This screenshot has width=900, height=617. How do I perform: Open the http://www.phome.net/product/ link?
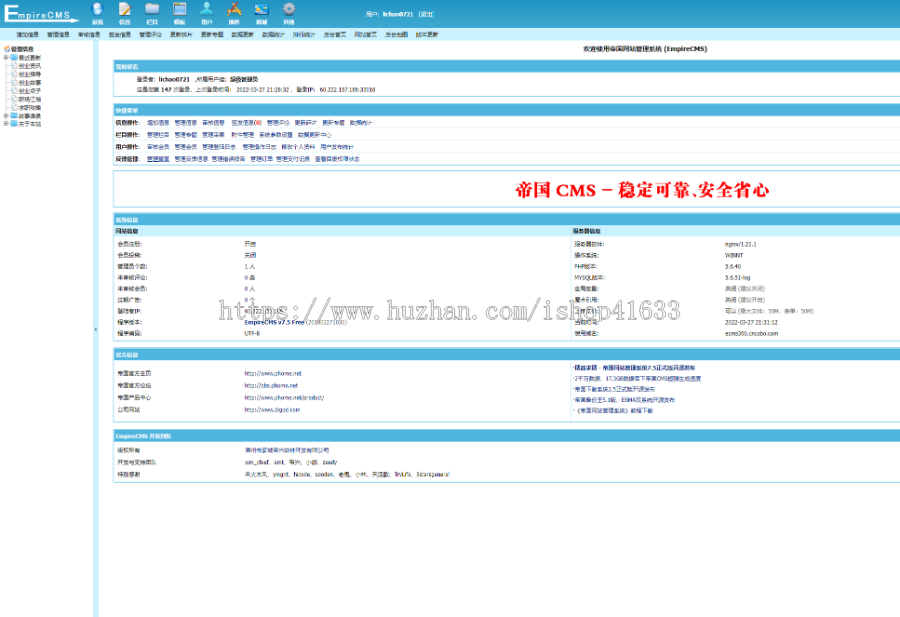pos(284,398)
